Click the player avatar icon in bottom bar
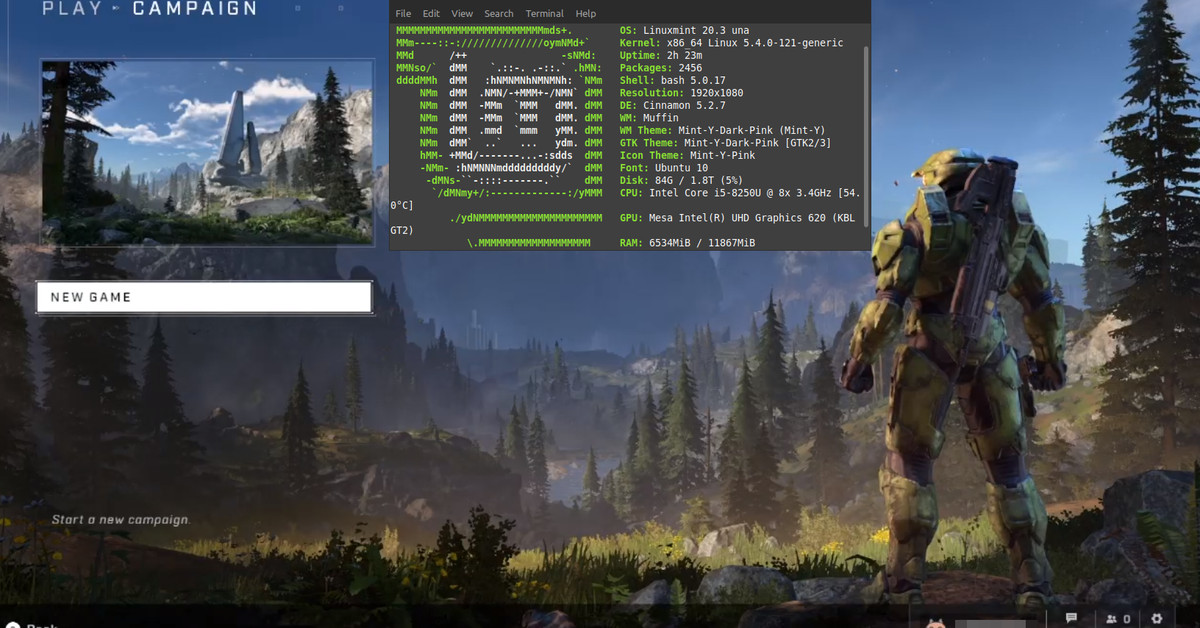 click(x=937, y=622)
